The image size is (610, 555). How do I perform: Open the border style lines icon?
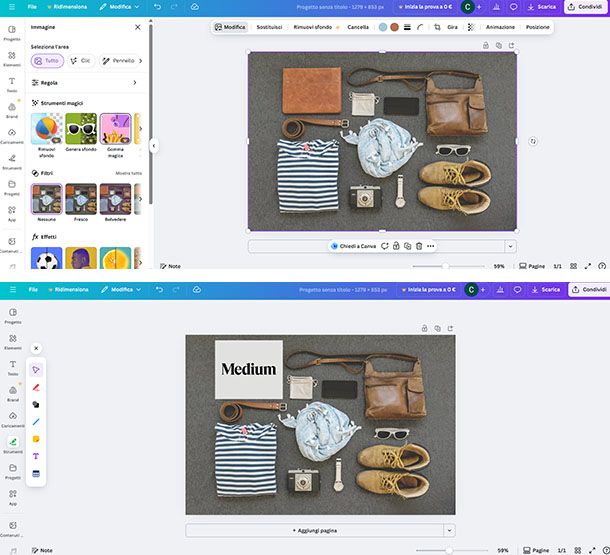(407, 27)
